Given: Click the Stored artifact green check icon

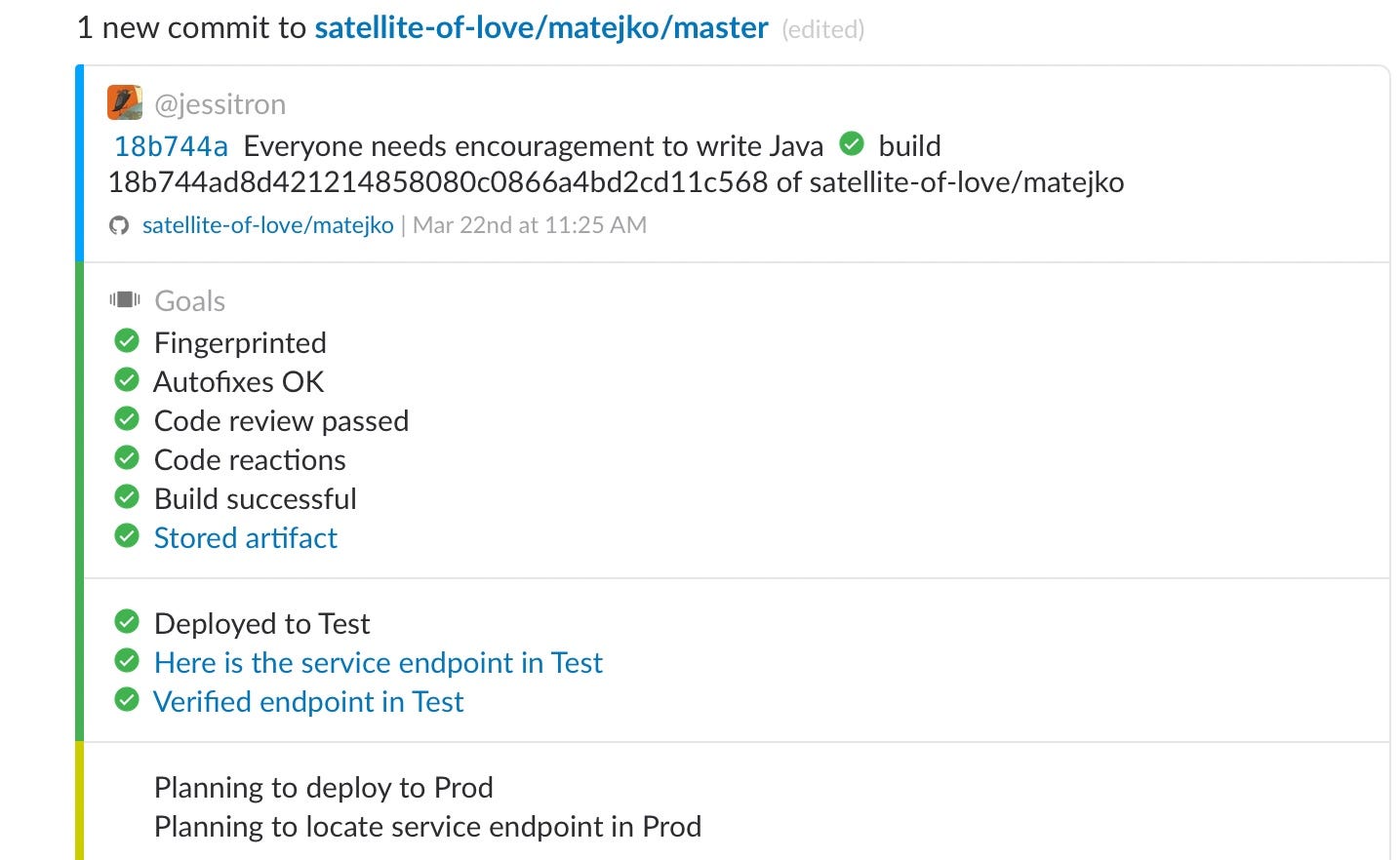Looking at the screenshot, I should [x=127, y=535].
